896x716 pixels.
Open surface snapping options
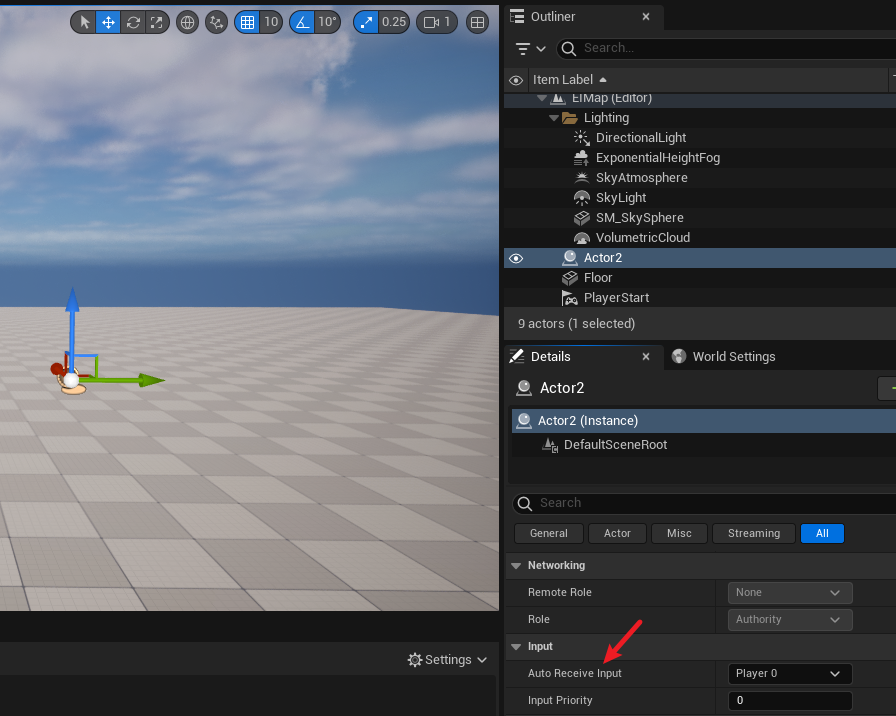[217, 22]
